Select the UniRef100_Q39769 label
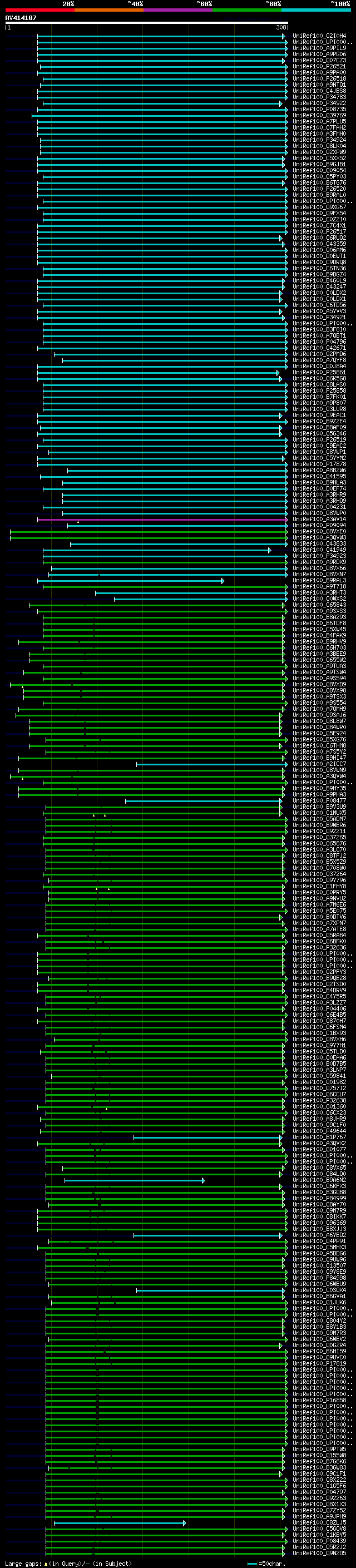This screenshot has width=356, height=1568. pos(319,116)
